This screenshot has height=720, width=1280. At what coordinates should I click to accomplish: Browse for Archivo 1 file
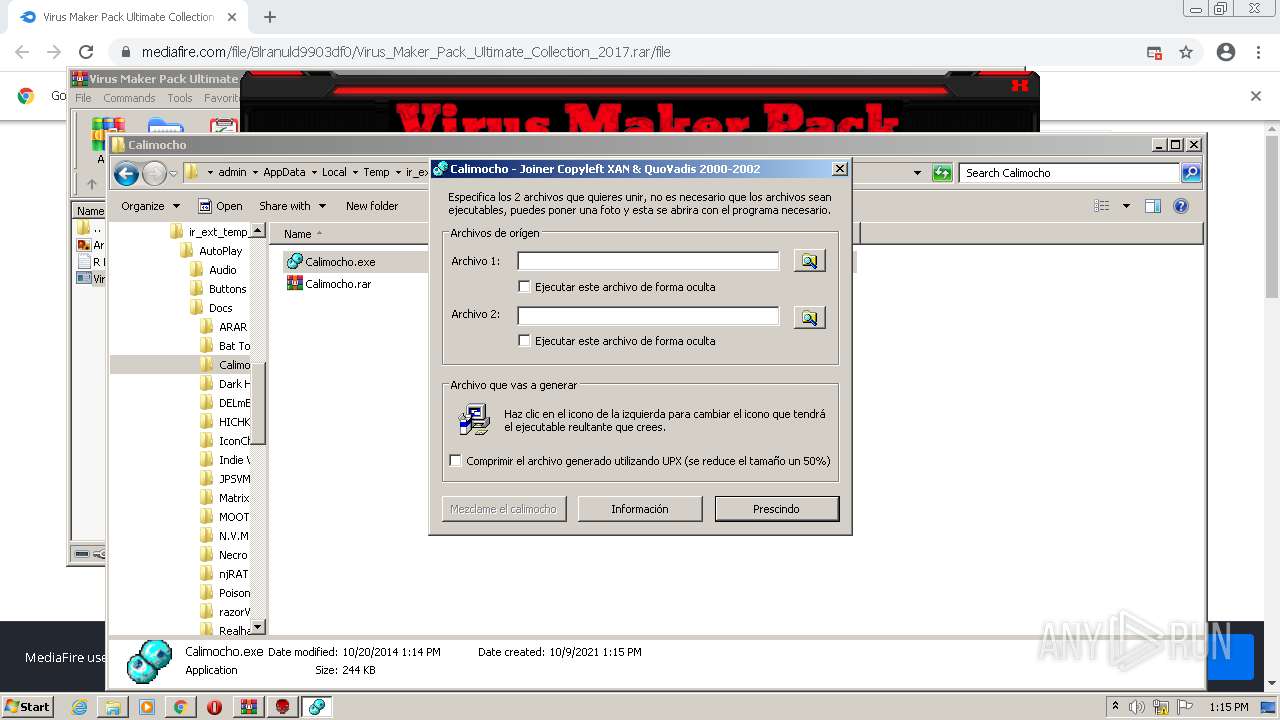(809, 261)
